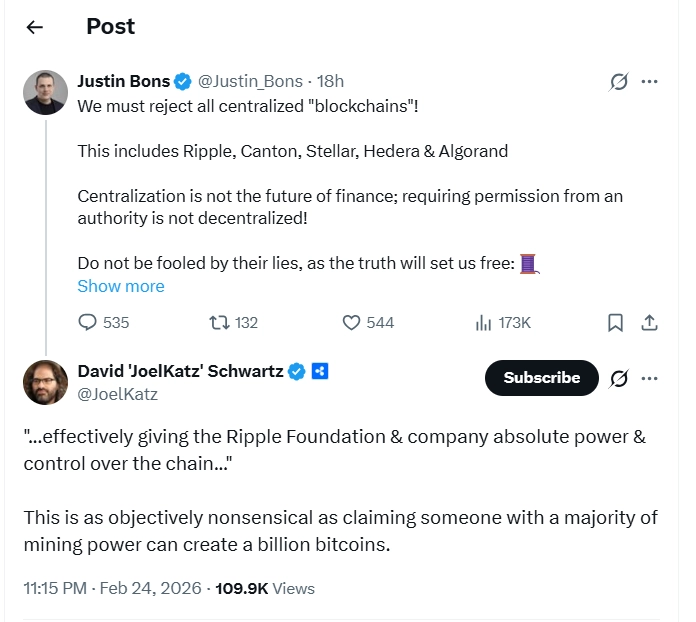Expand post with Show more
This screenshot has width=696, height=622.
(121, 286)
